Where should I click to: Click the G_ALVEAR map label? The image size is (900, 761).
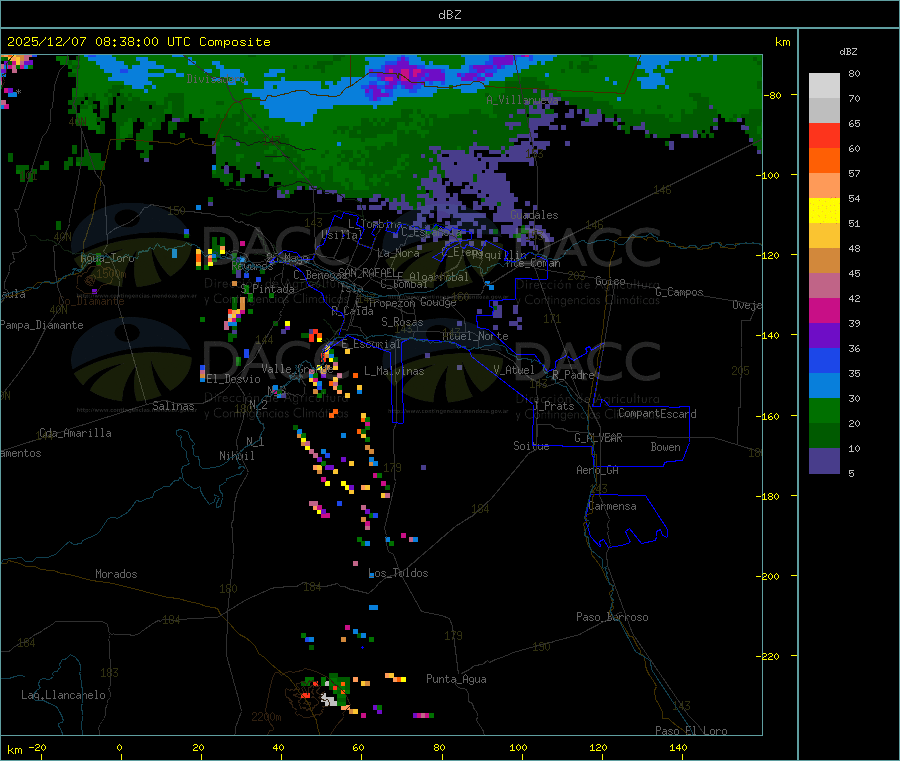tap(598, 438)
